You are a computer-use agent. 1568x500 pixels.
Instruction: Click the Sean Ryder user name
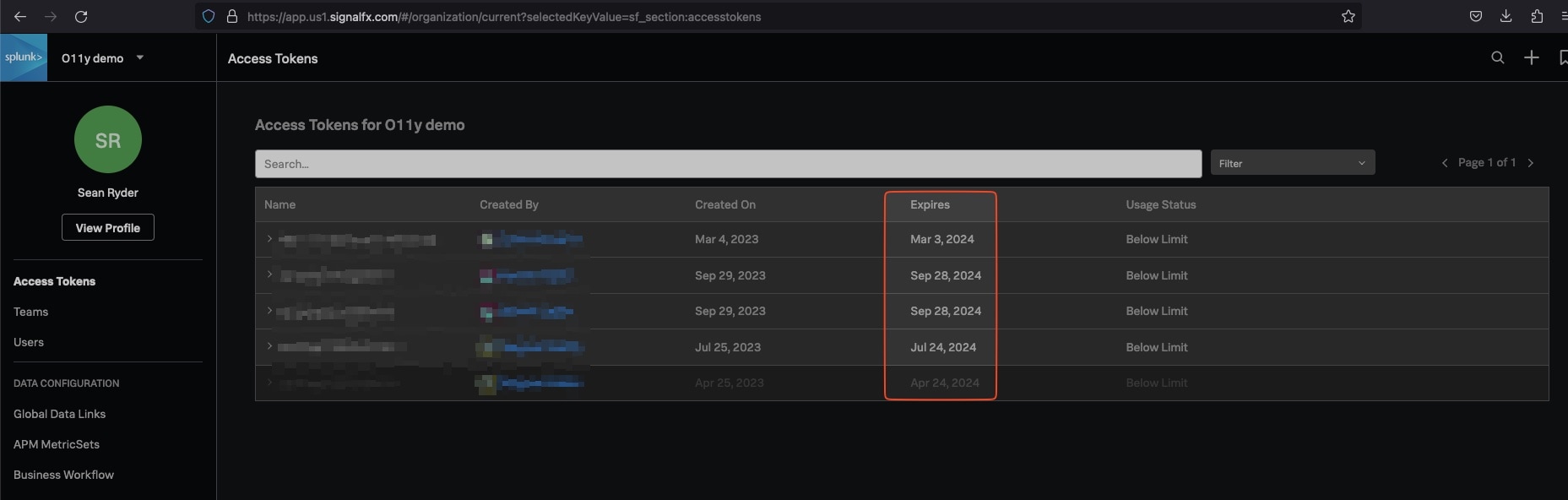(x=108, y=193)
